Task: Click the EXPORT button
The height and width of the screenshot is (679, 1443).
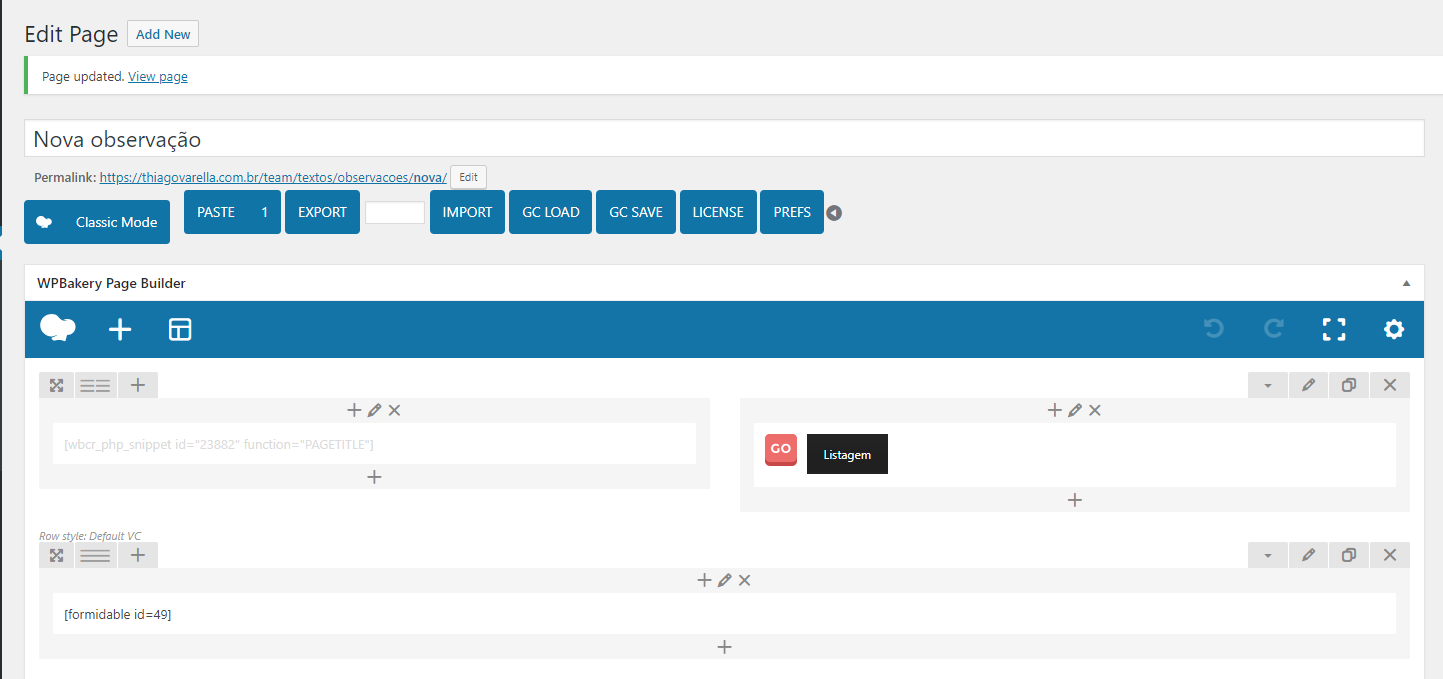Action: pos(322,212)
